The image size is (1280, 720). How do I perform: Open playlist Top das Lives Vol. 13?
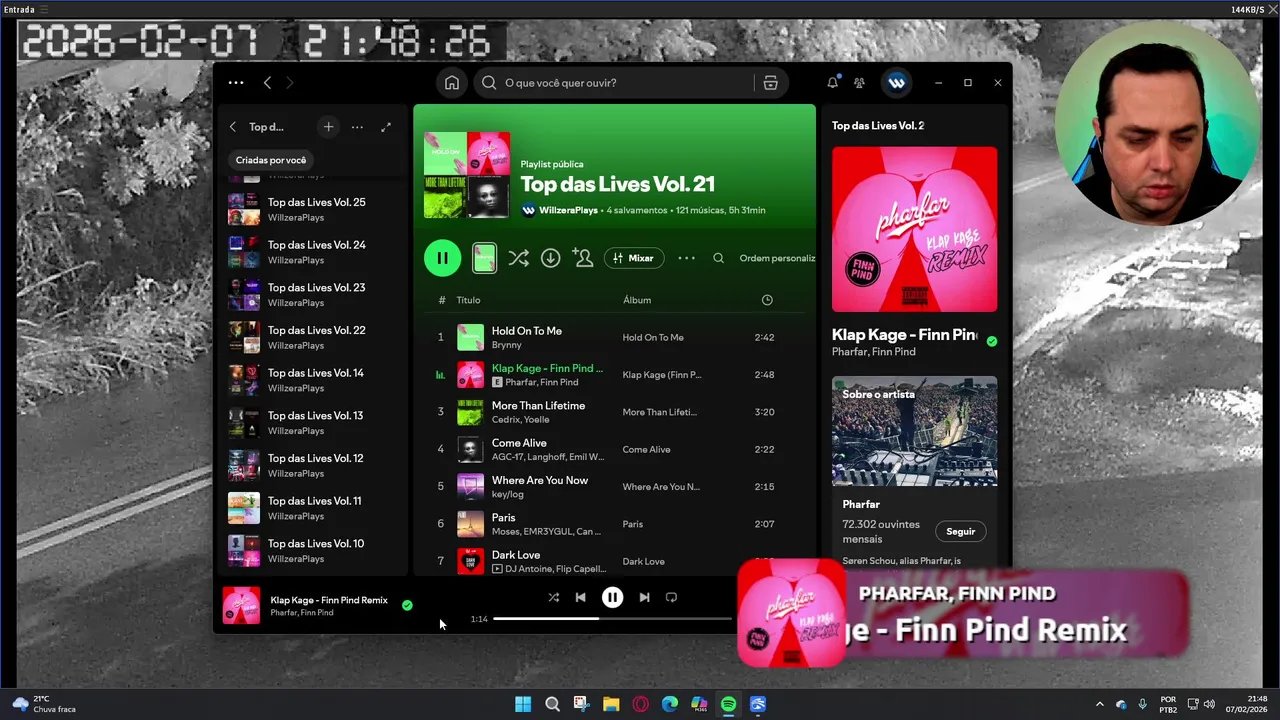[x=312, y=423]
